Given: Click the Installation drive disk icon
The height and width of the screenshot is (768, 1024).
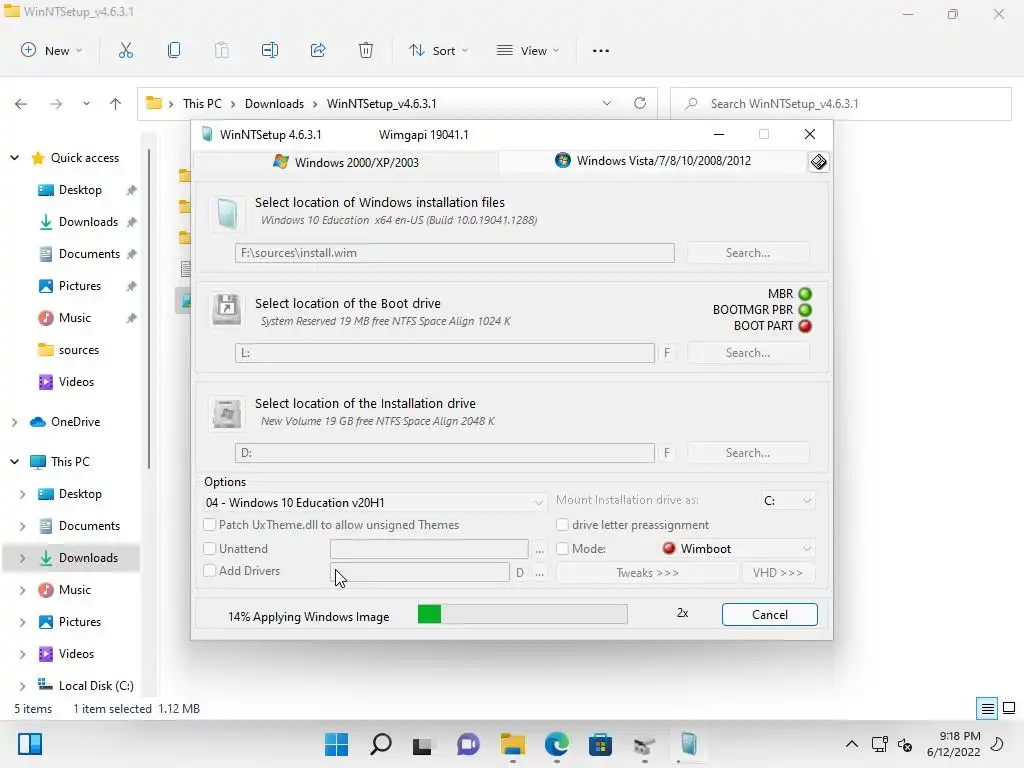Looking at the screenshot, I should click(227, 413).
